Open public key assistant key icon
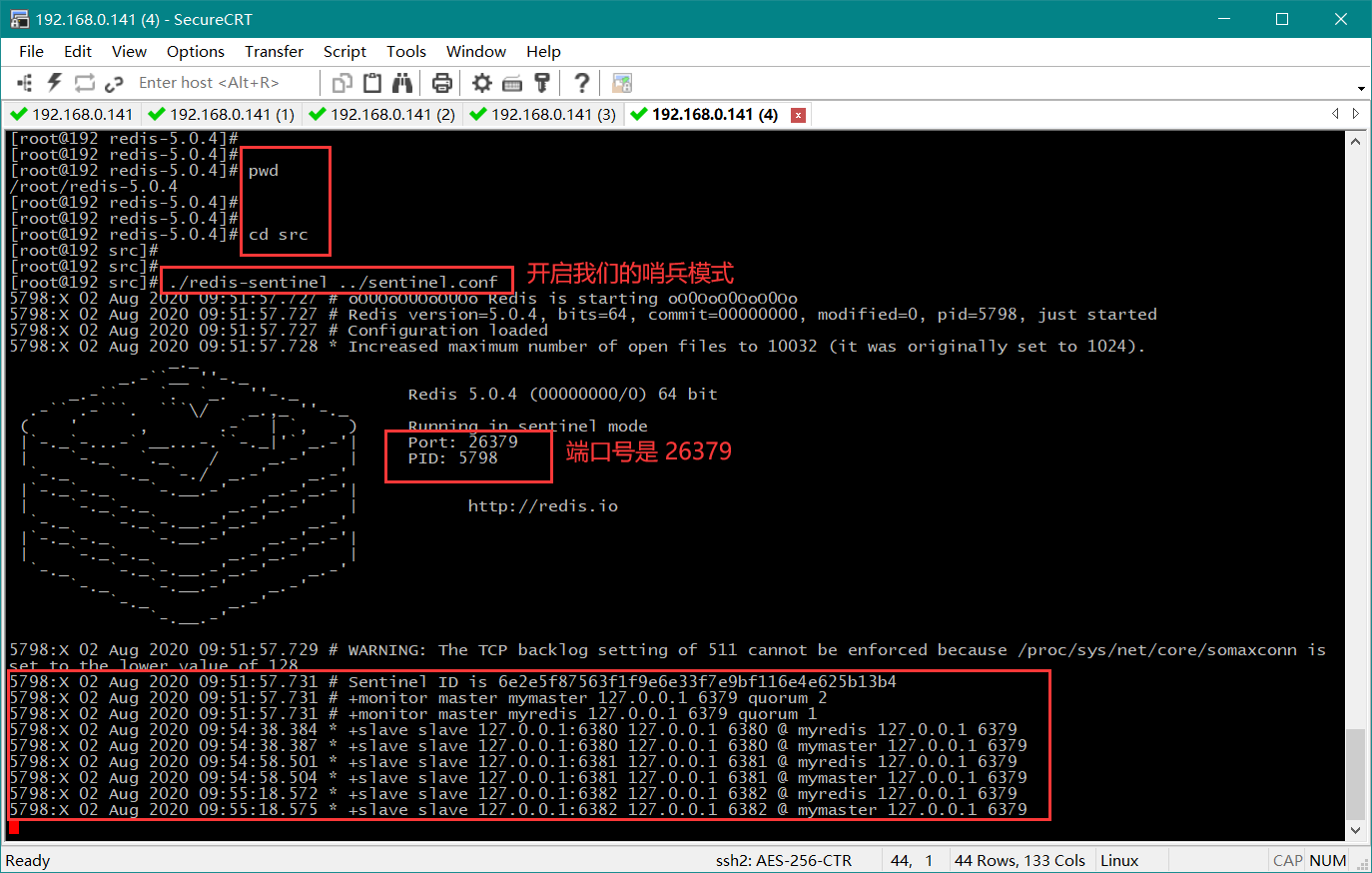This screenshot has height=873, width=1372. [542, 83]
